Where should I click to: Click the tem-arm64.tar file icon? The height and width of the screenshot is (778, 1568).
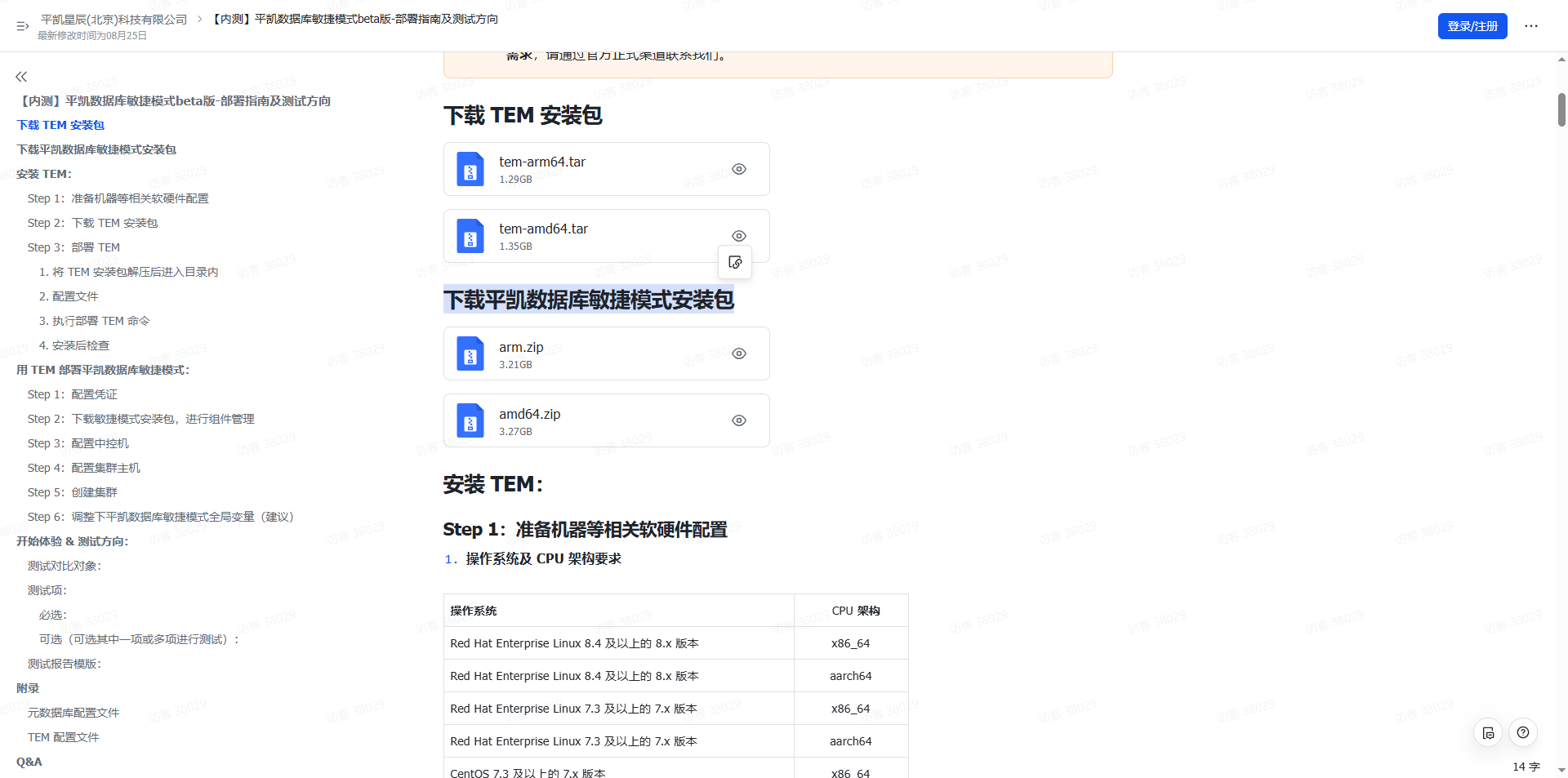[x=470, y=169]
